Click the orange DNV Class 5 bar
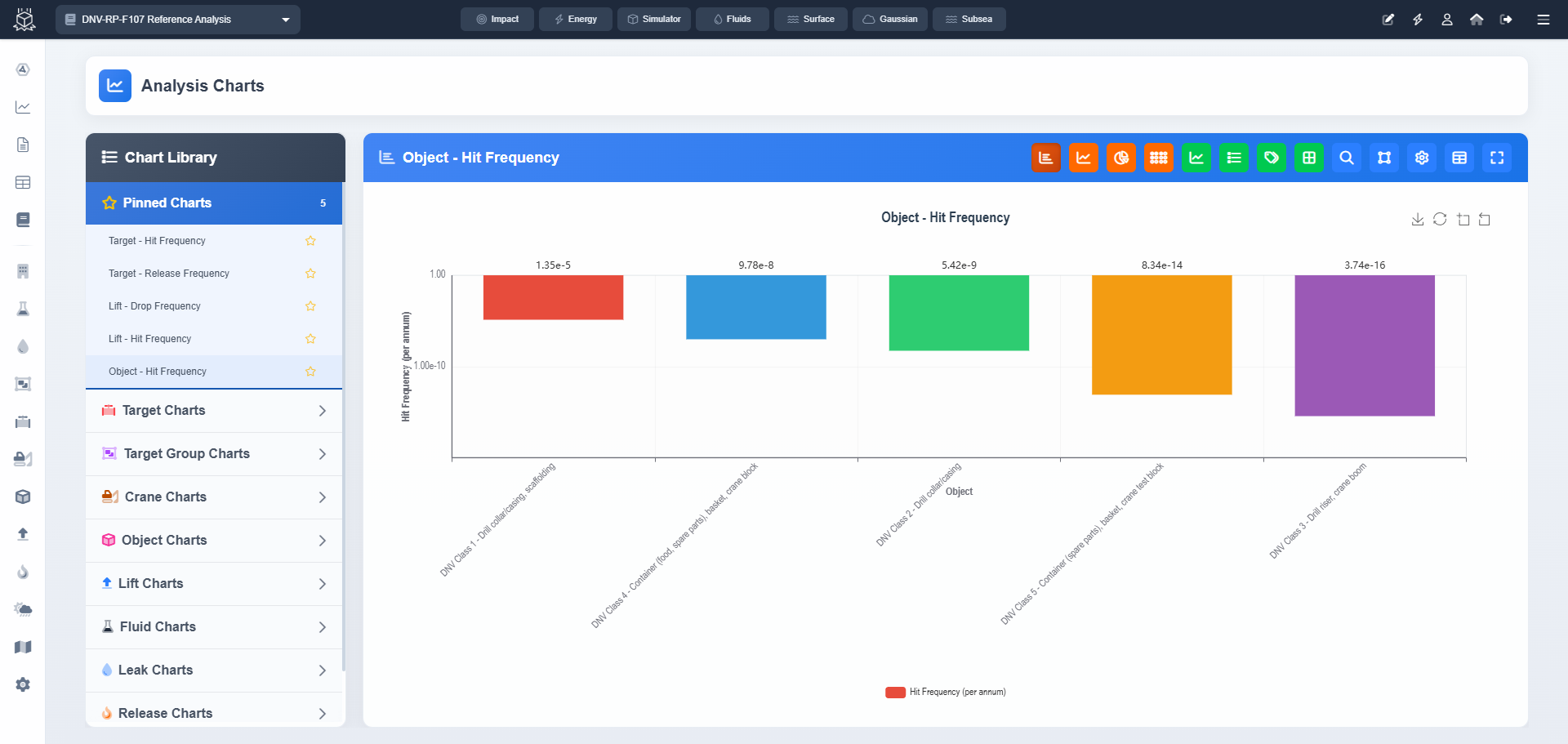This screenshot has height=744, width=1568. coord(1161,335)
